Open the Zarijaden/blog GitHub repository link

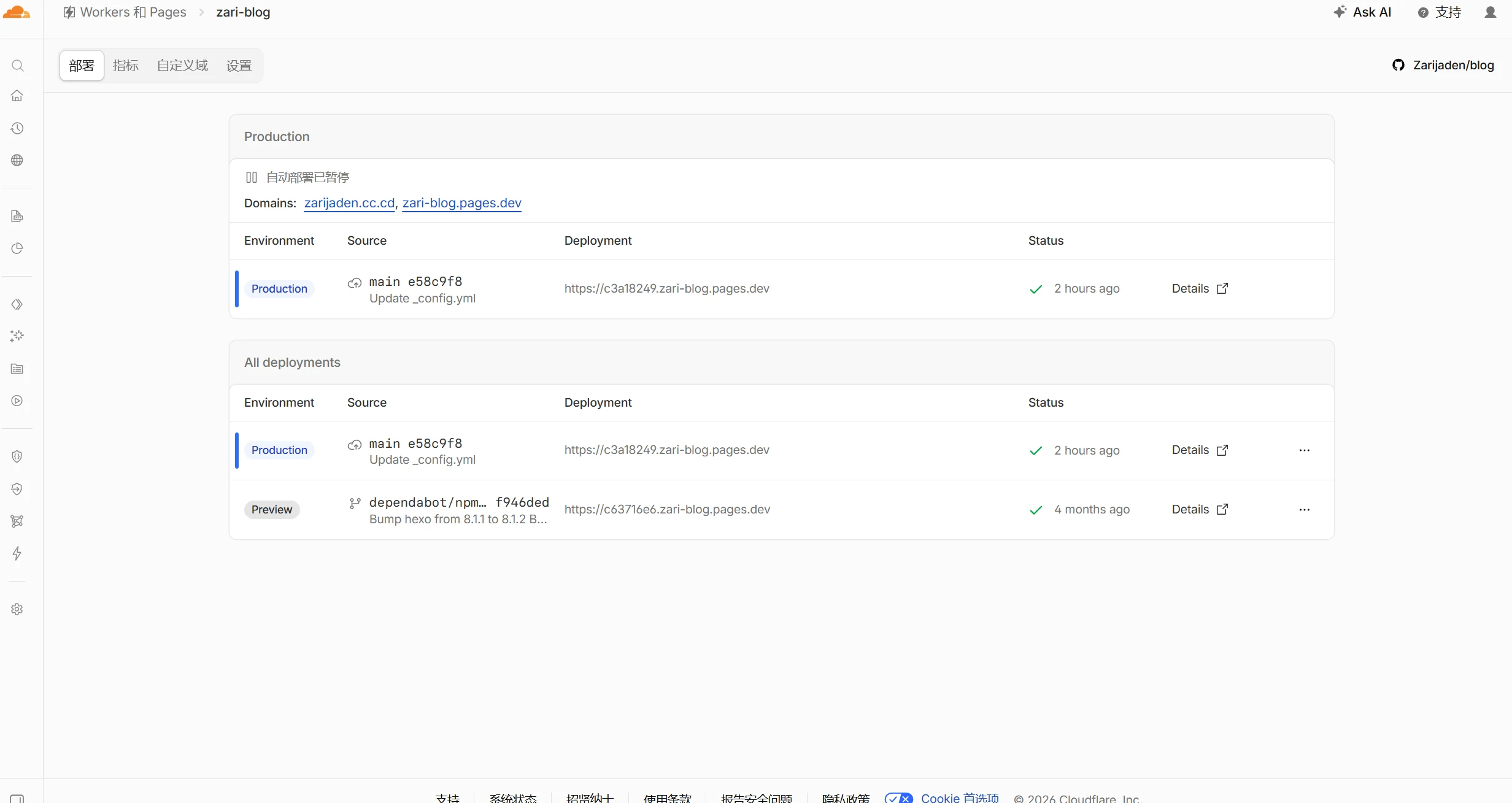[x=1443, y=65]
